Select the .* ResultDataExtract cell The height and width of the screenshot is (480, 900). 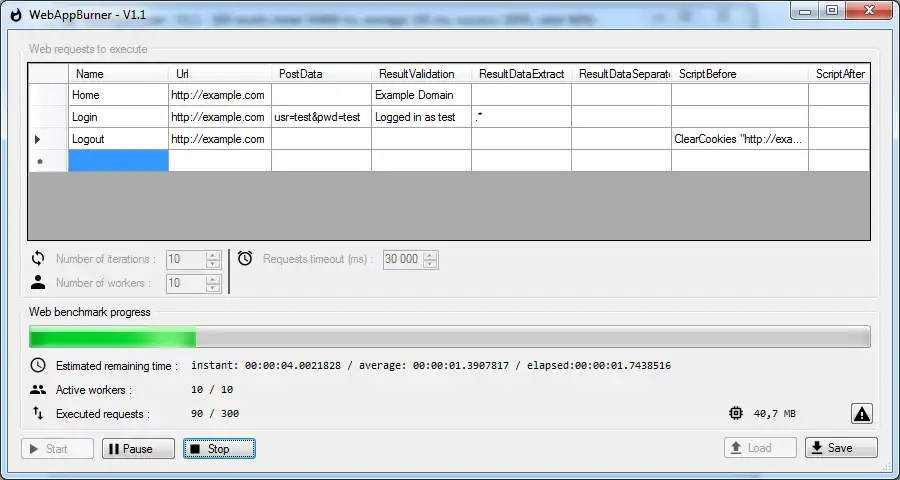pyautogui.click(x=521, y=117)
